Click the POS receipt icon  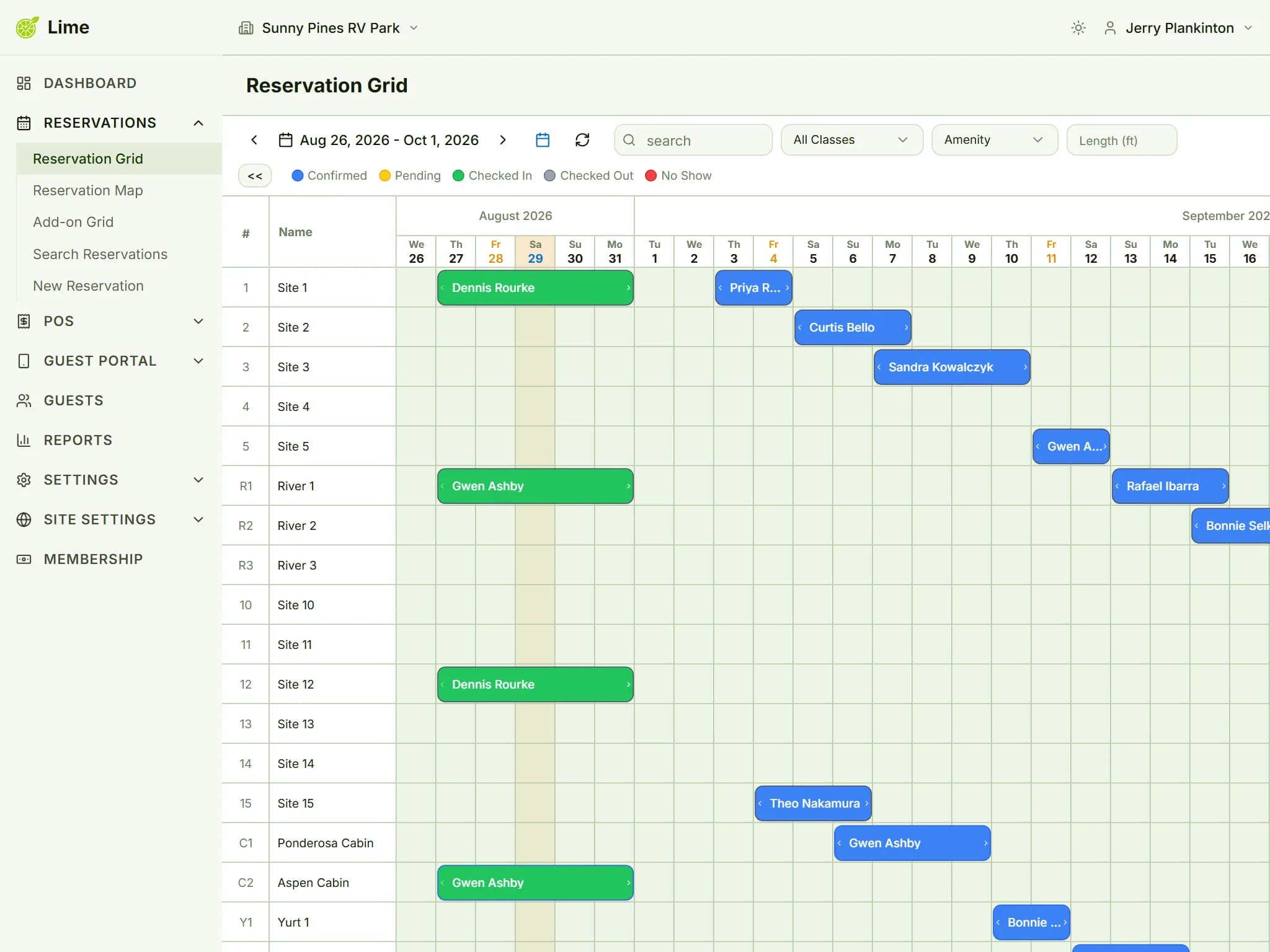(x=24, y=321)
